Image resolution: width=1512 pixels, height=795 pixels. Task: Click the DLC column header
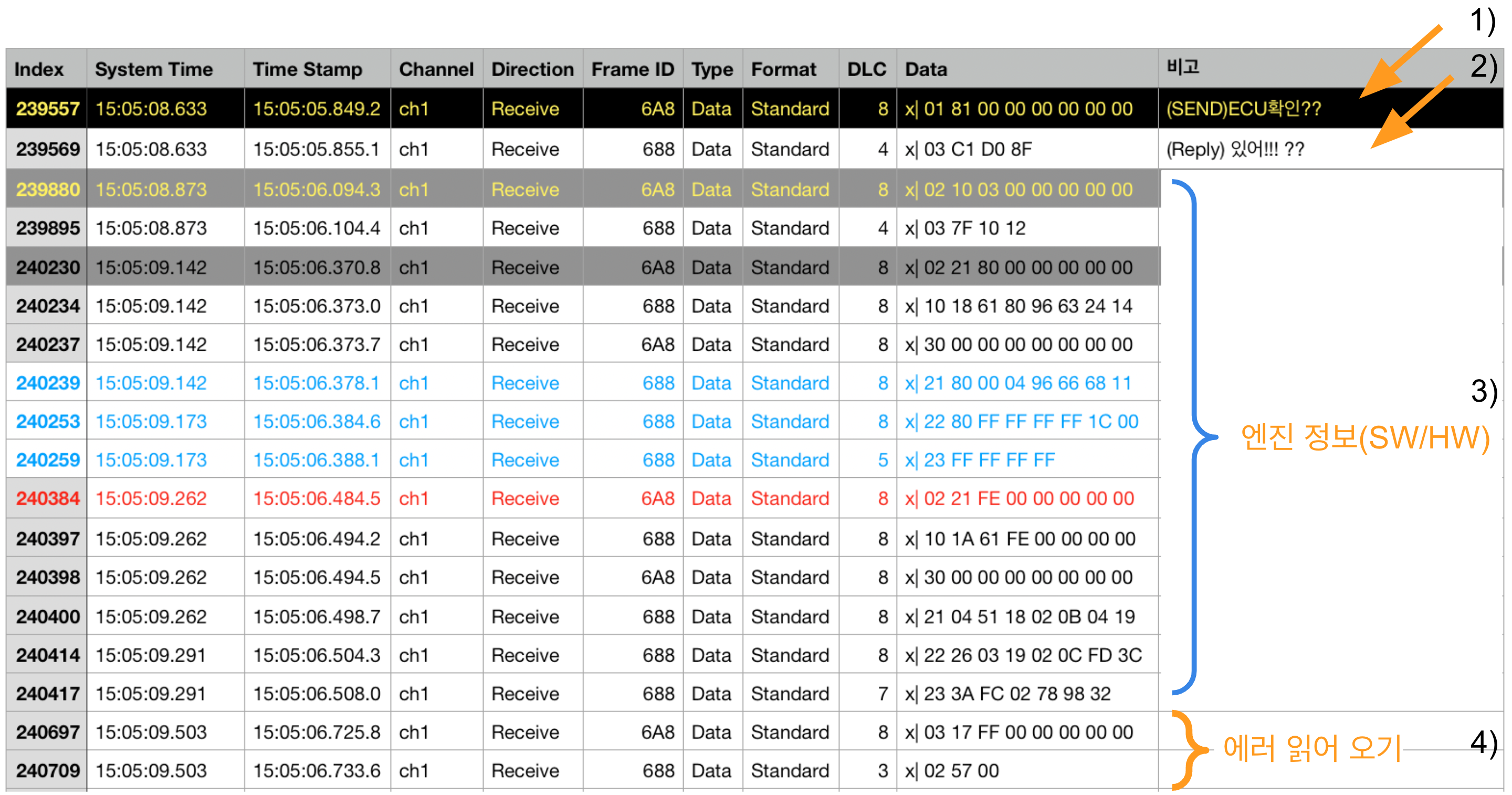coord(866,69)
